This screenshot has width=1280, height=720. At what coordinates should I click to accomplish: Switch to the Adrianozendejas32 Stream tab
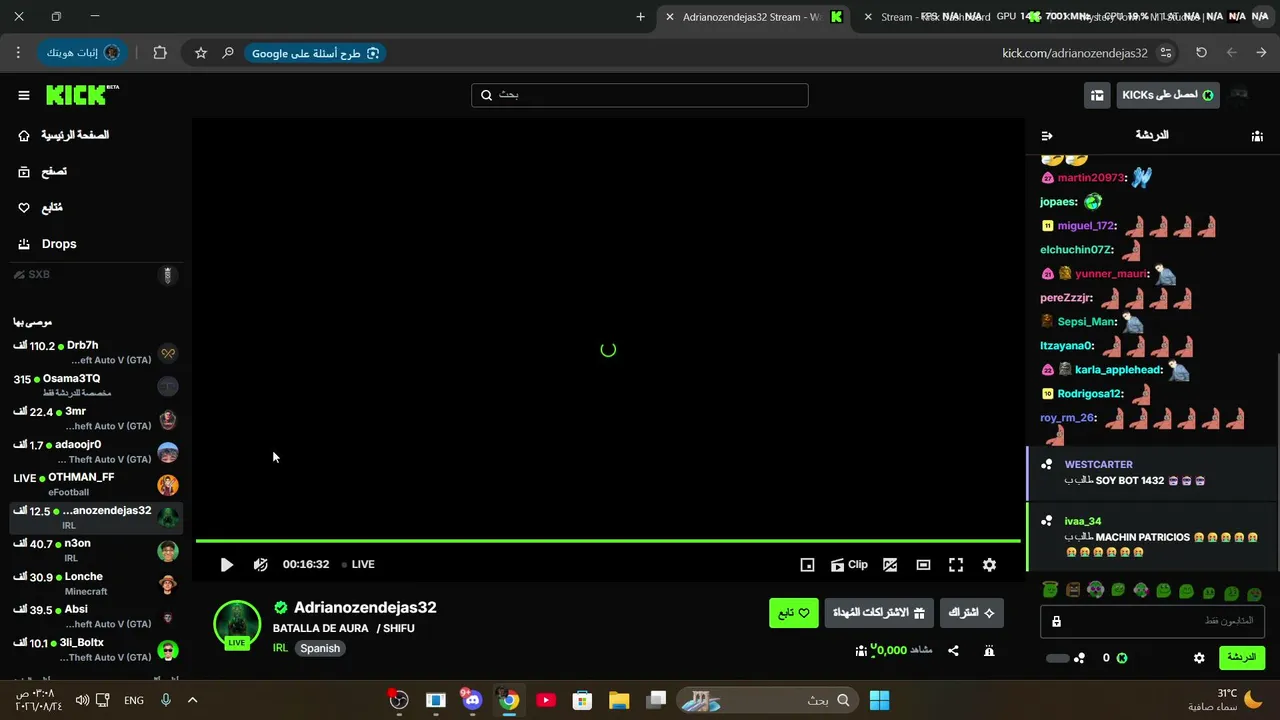(752, 17)
